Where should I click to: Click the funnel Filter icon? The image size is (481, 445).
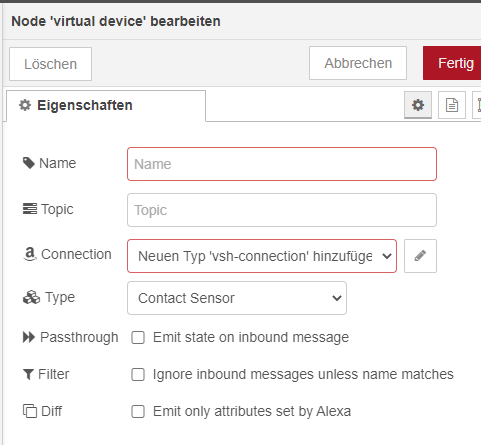28,374
